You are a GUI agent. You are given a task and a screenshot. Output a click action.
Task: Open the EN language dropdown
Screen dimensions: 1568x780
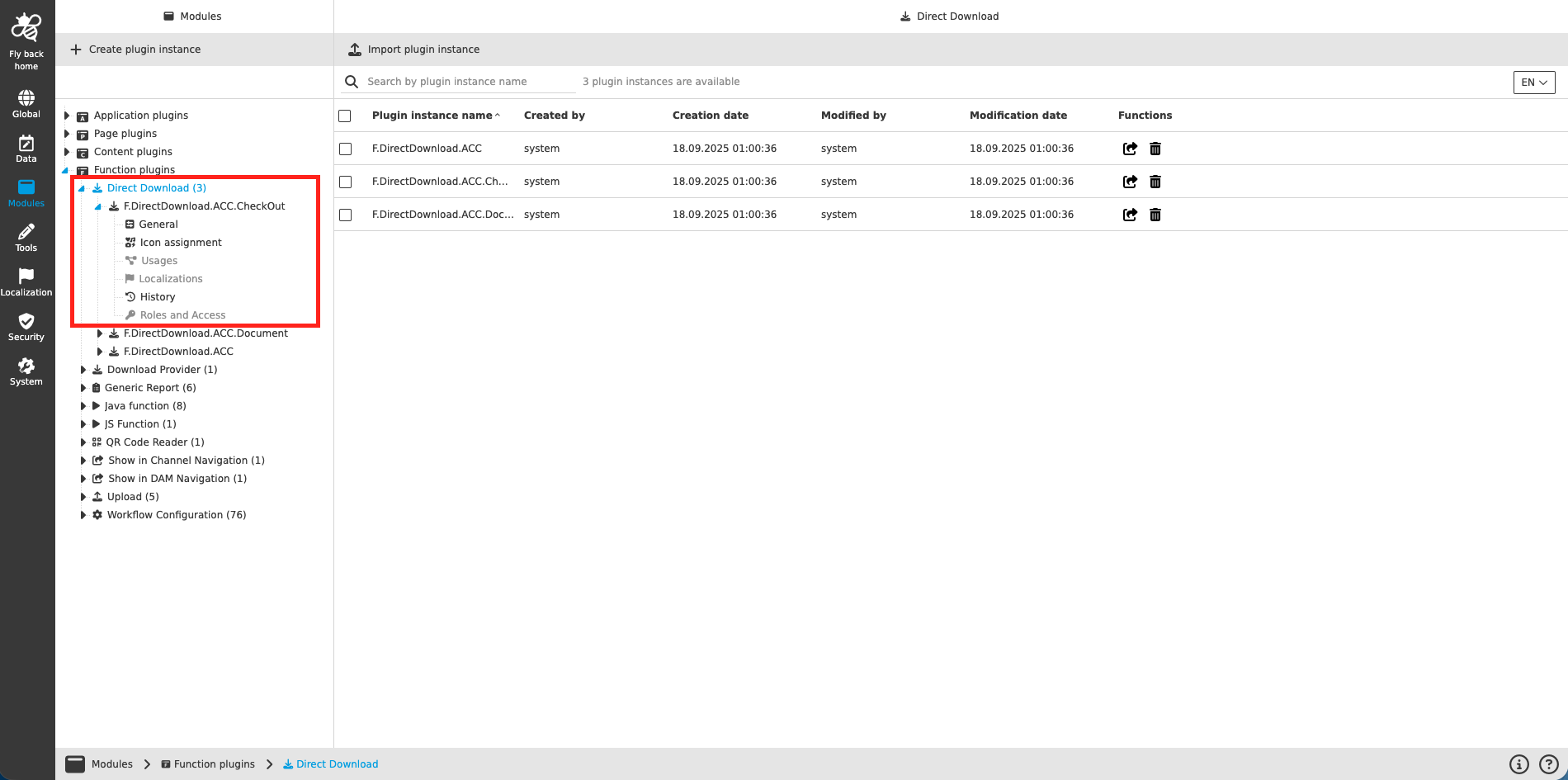[1533, 83]
